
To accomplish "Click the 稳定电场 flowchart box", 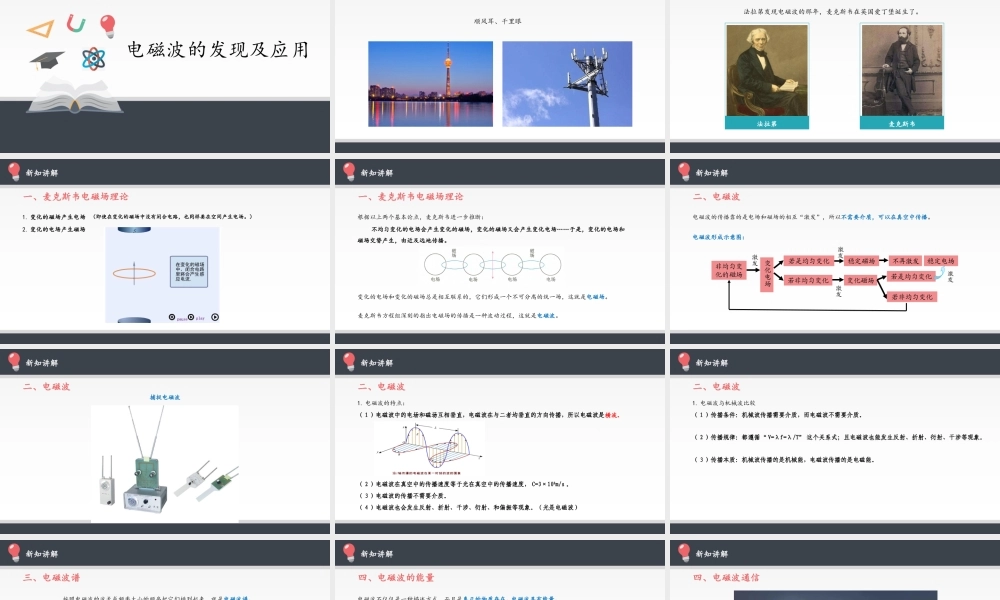I will (x=941, y=261).
